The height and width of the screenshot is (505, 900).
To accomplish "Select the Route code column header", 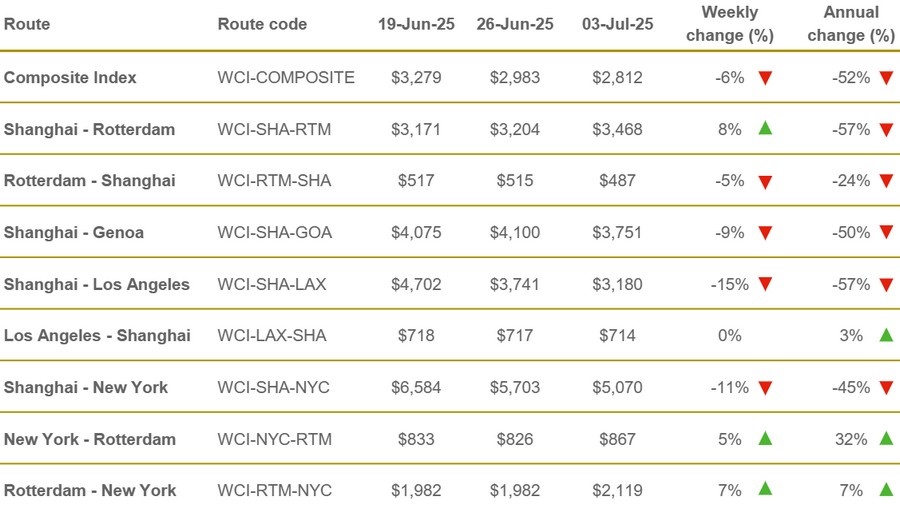I will point(262,24).
